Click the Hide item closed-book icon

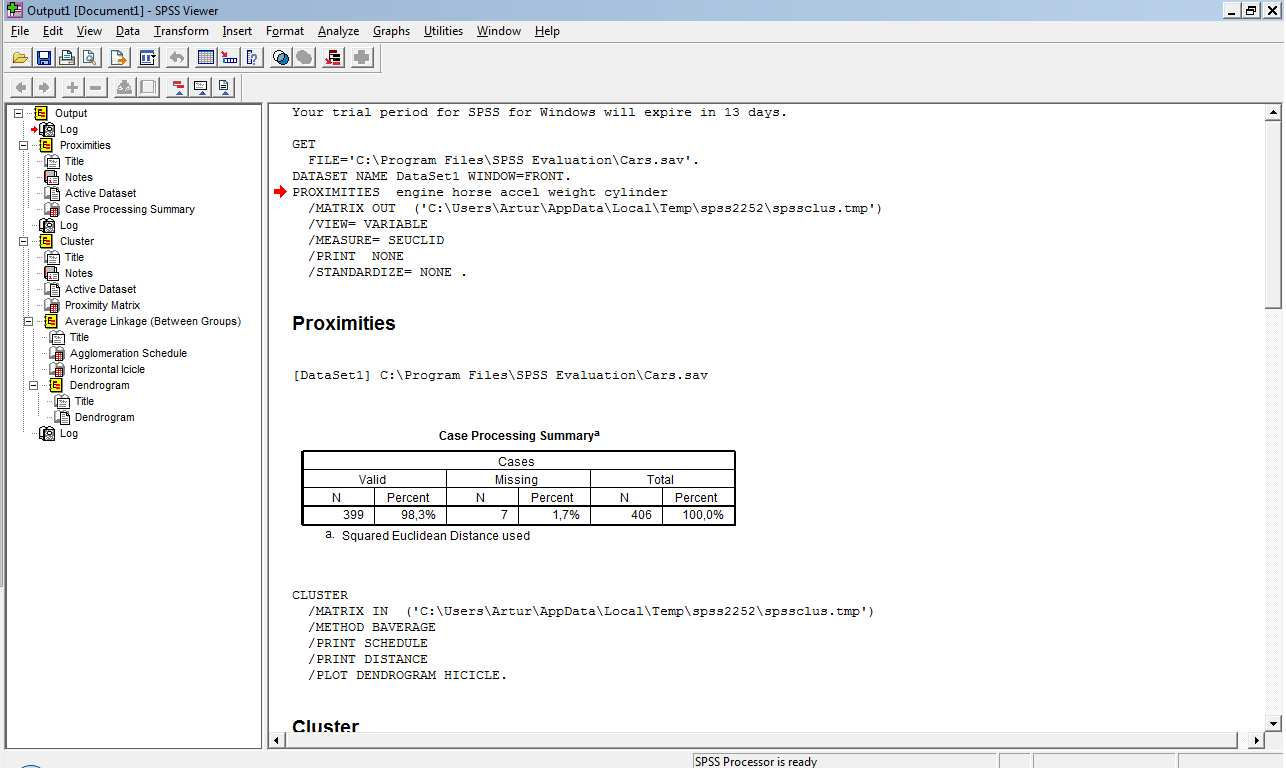pyautogui.click(x=148, y=88)
